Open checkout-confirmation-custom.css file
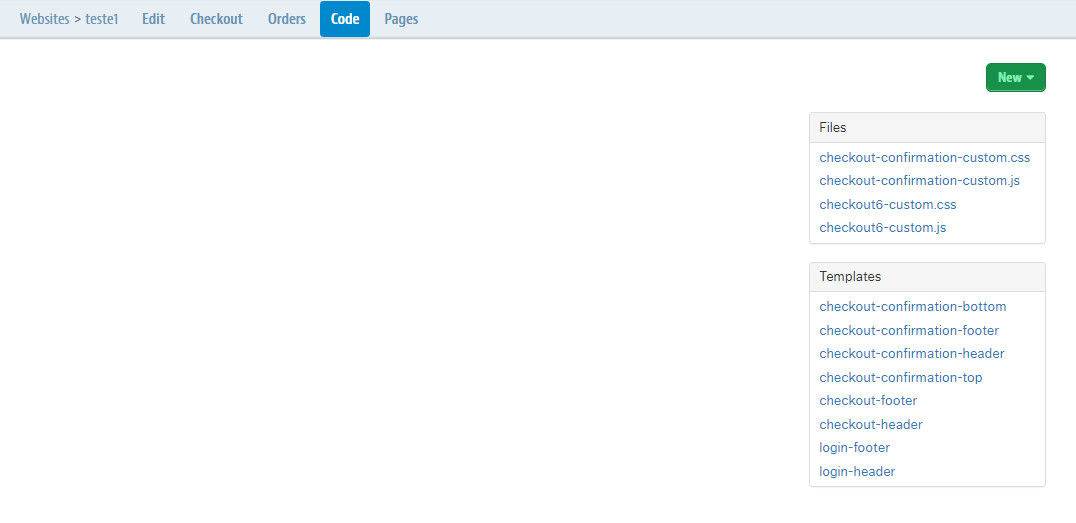The image size is (1076, 523). tap(924, 158)
